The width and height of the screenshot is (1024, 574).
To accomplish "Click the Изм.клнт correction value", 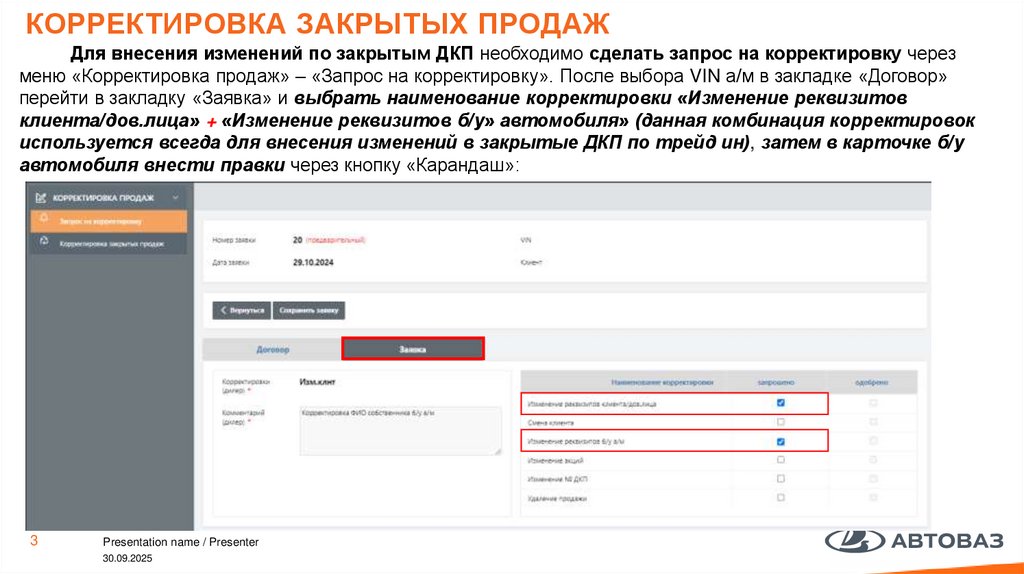I will pyautogui.click(x=317, y=381).
